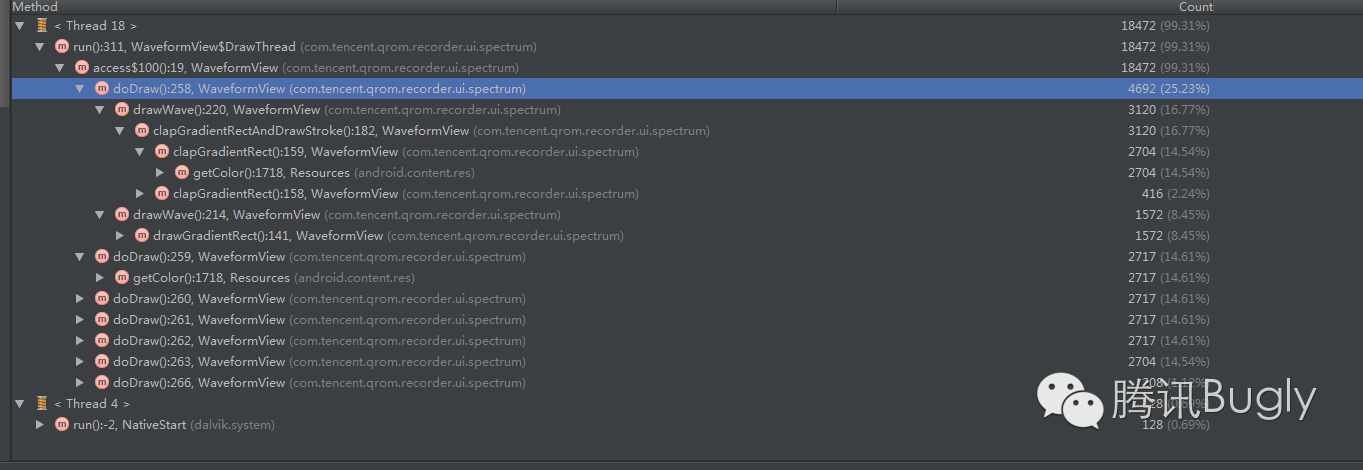
Task: Click the method icon beside run():311
Action: pyautogui.click(x=62, y=47)
